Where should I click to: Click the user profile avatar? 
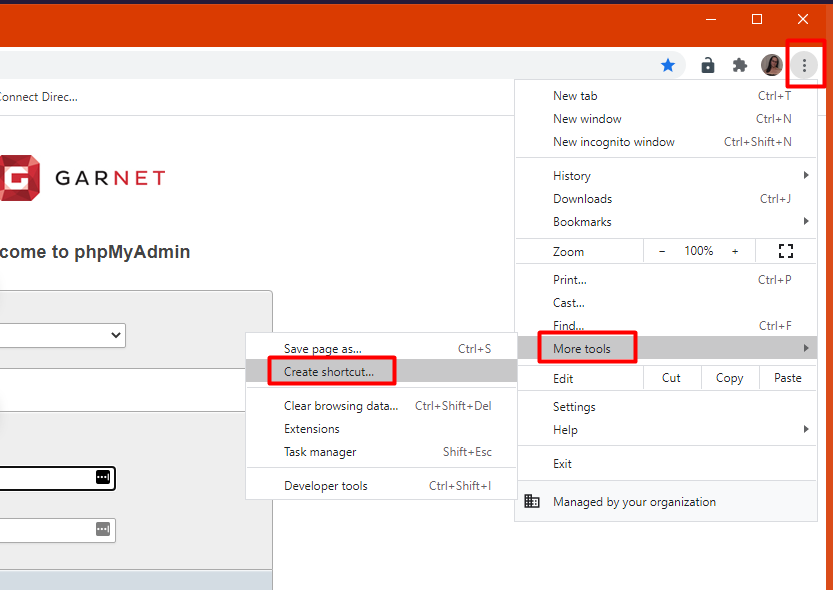point(772,66)
